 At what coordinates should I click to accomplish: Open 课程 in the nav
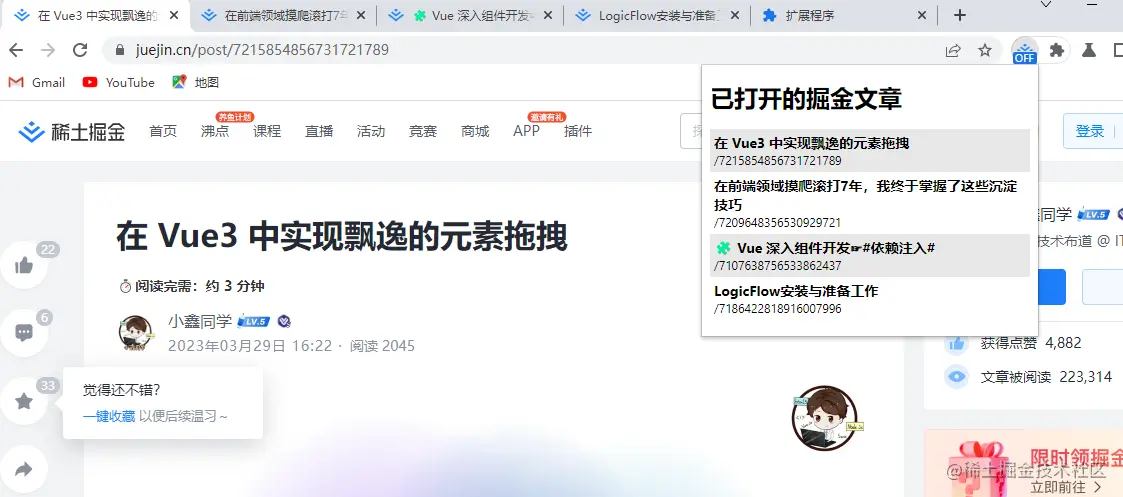266,131
